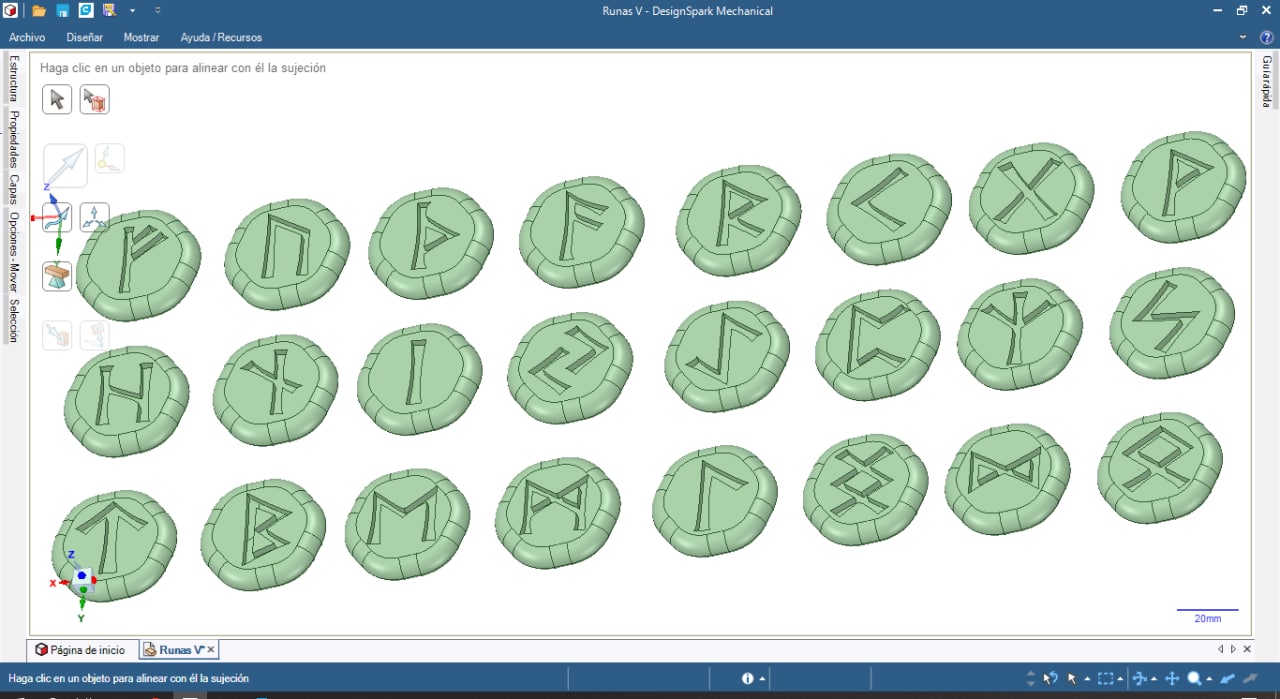
Task: Select the Zoom tool in the status bar
Action: [1193, 678]
